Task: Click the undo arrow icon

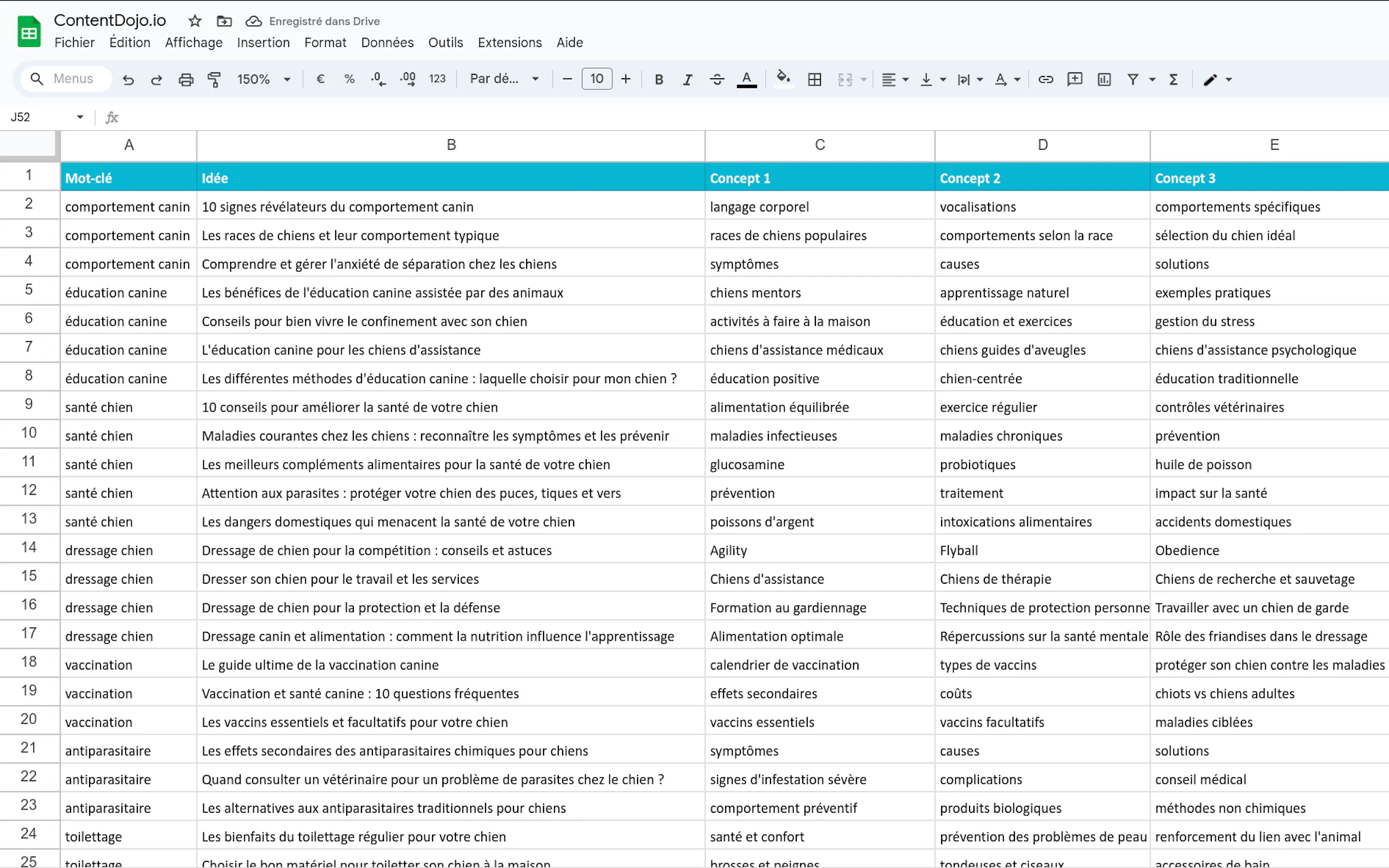Action: pyautogui.click(x=128, y=79)
